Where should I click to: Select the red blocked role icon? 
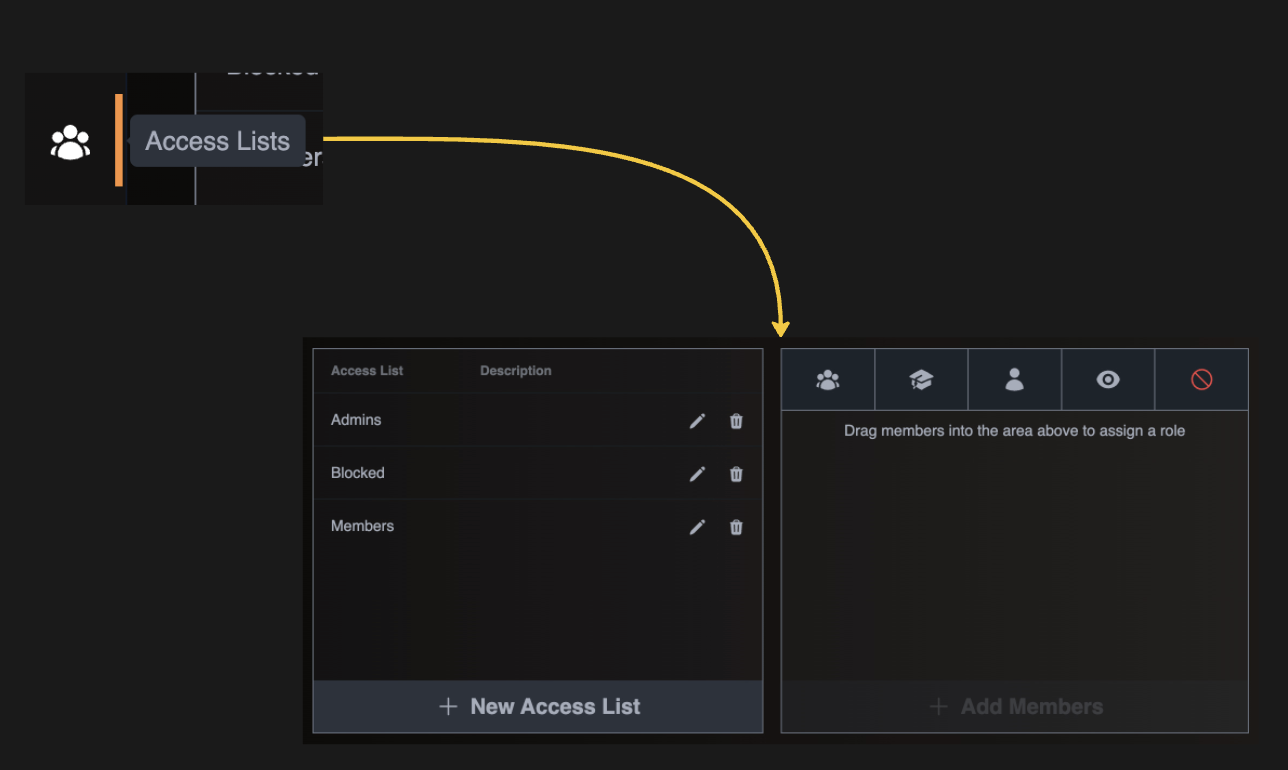pyautogui.click(x=1201, y=380)
